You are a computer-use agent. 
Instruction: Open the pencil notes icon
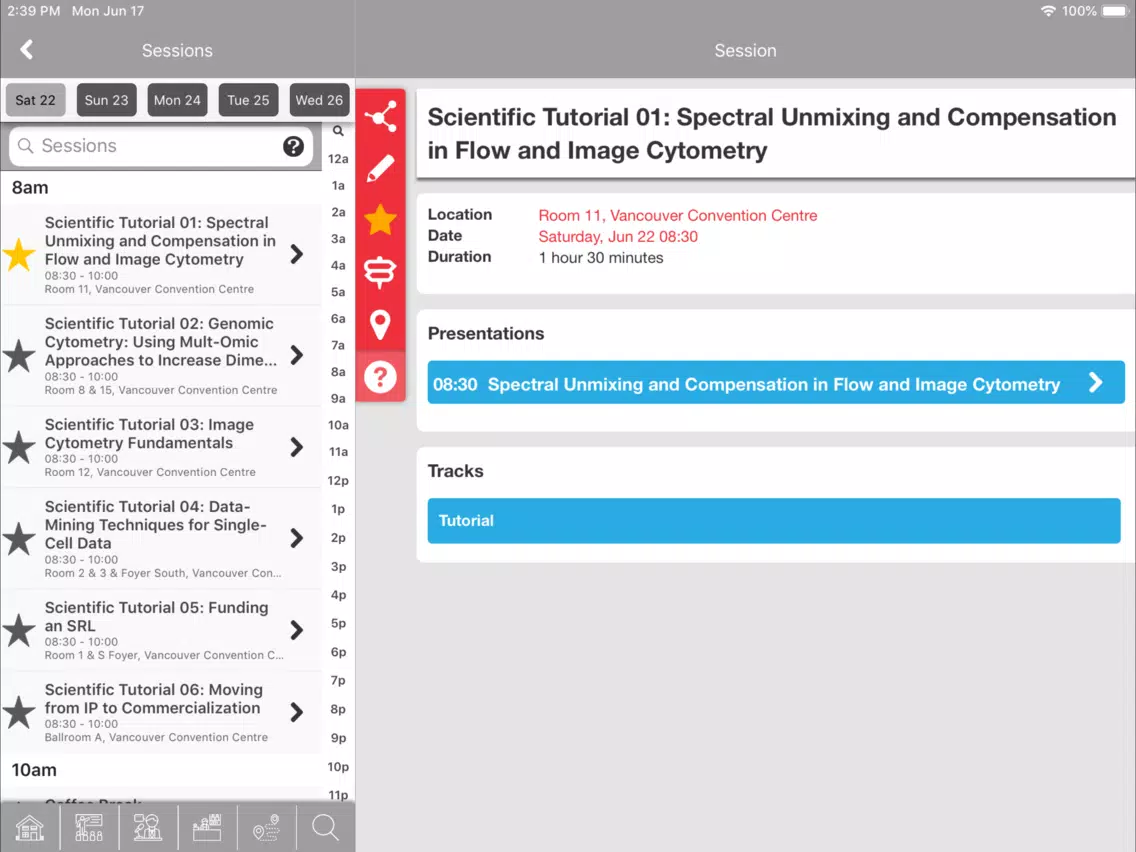[x=380, y=168]
